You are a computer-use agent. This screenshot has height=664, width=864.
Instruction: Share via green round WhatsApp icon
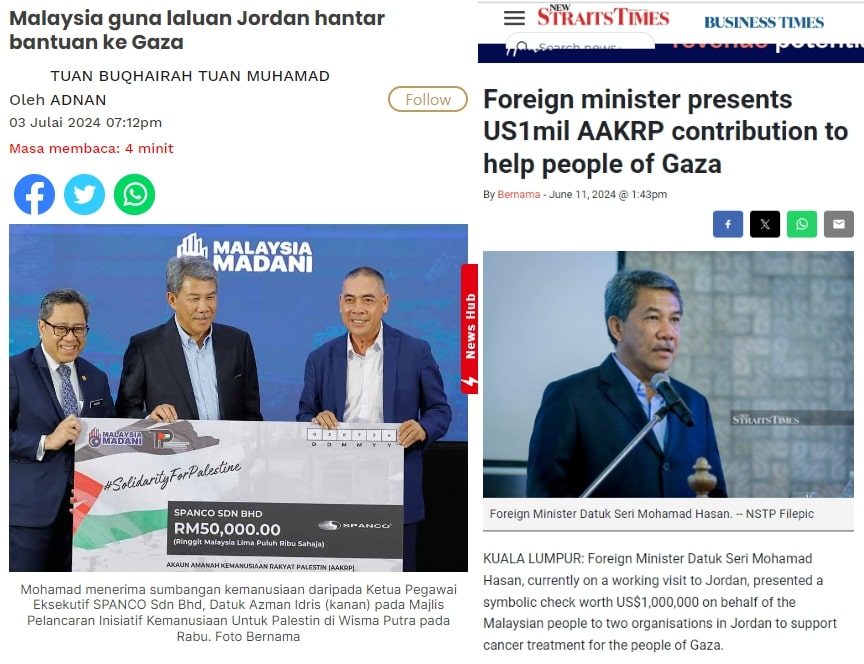pyautogui.click(x=134, y=195)
